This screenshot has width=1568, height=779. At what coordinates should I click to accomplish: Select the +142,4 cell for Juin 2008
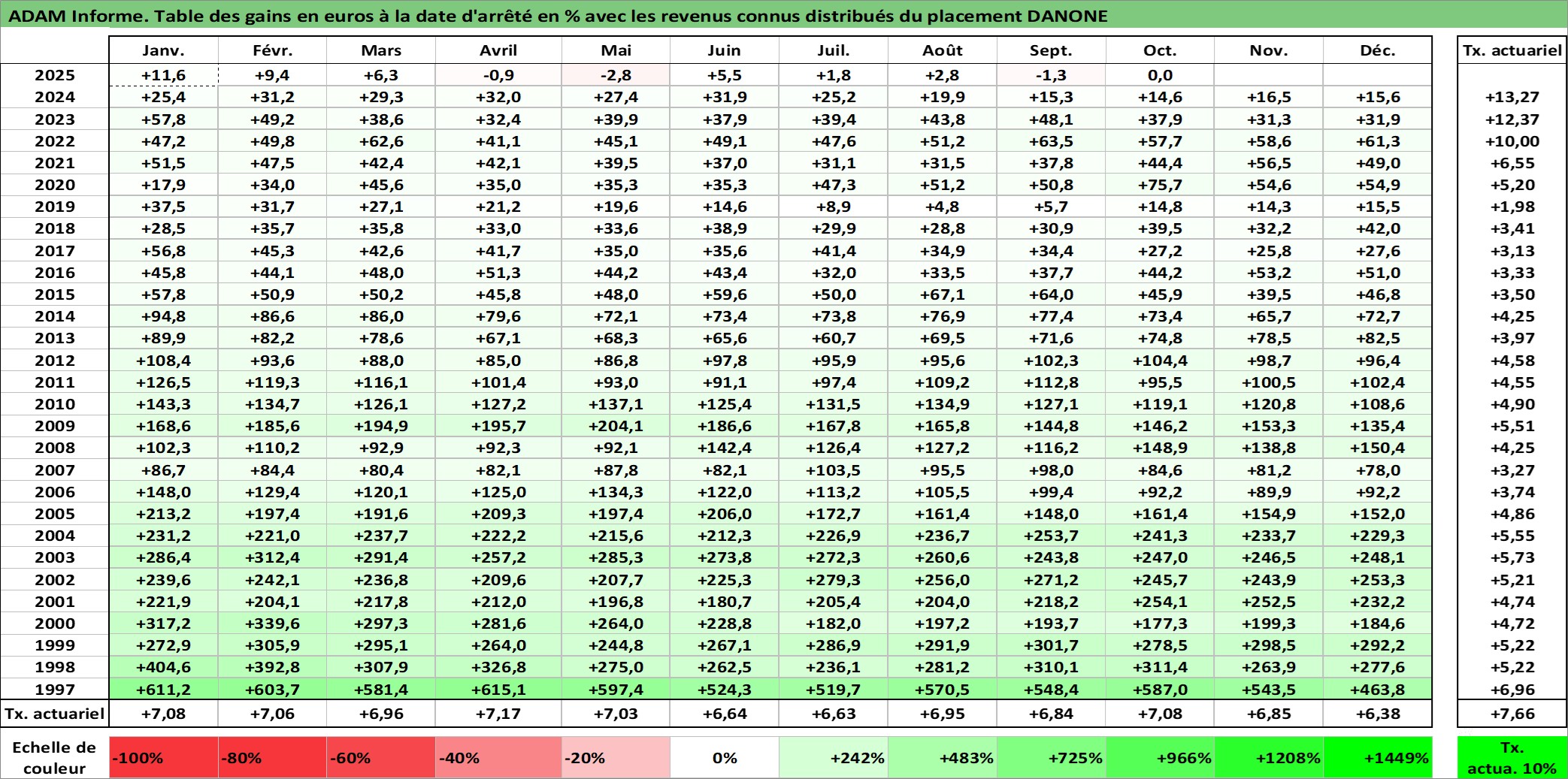725,448
